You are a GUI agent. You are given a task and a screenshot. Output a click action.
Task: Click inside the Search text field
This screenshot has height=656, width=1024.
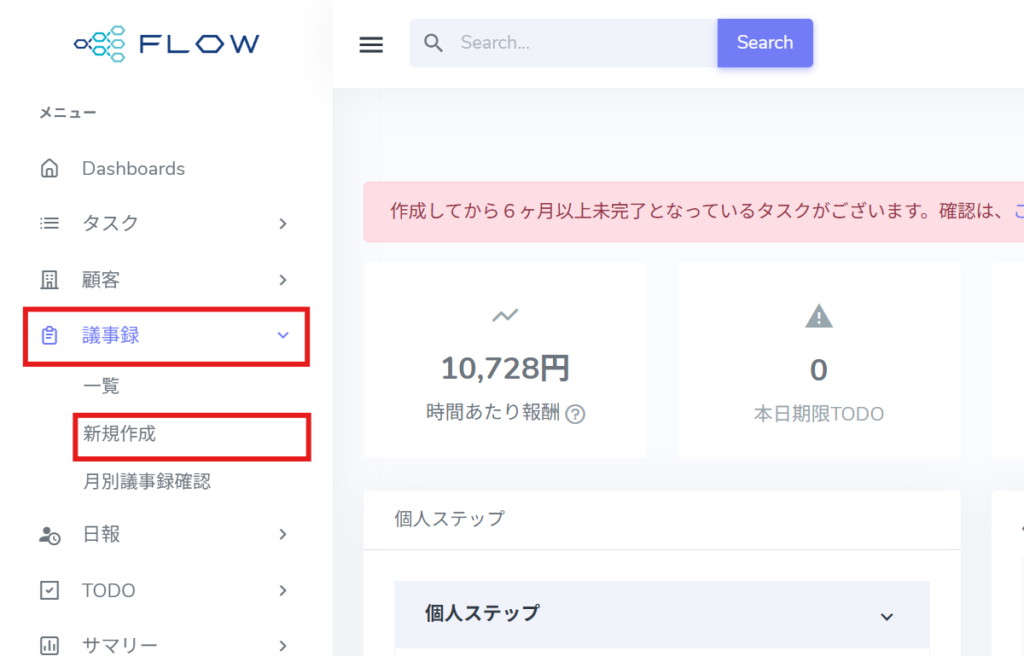580,43
